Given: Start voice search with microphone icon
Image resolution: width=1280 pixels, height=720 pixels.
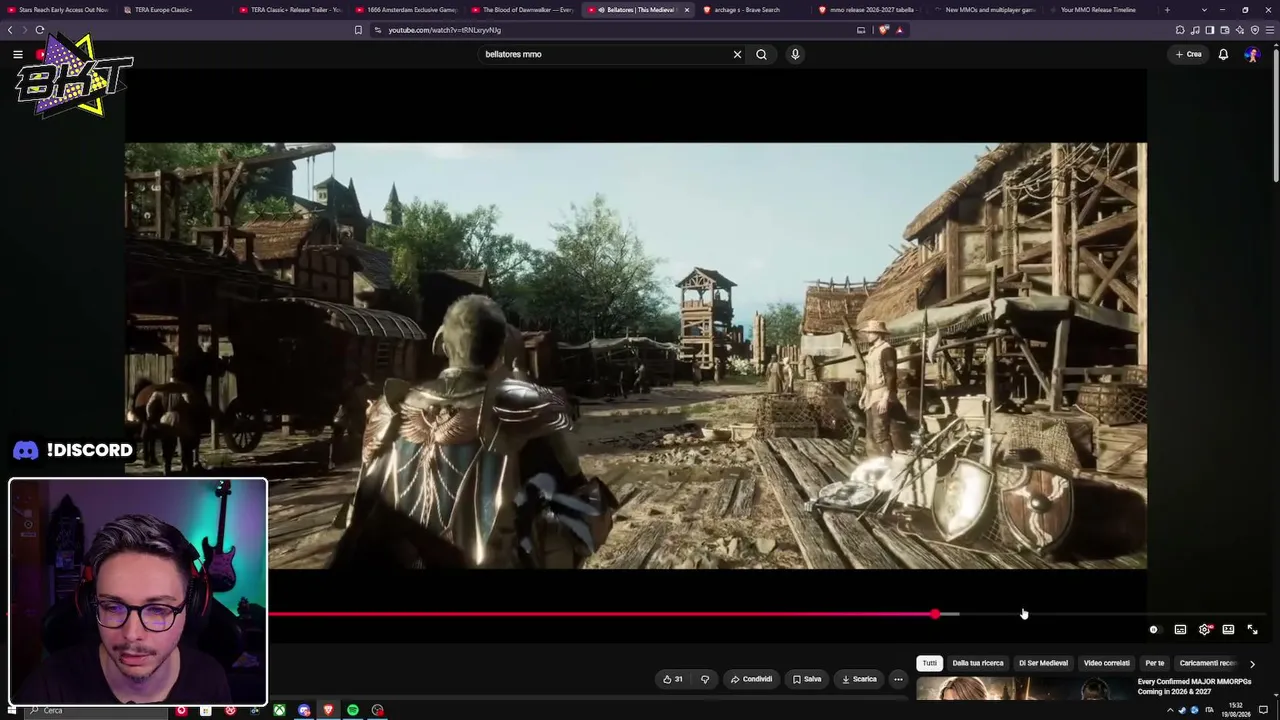Looking at the screenshot, I should click(x=795, y=54).
